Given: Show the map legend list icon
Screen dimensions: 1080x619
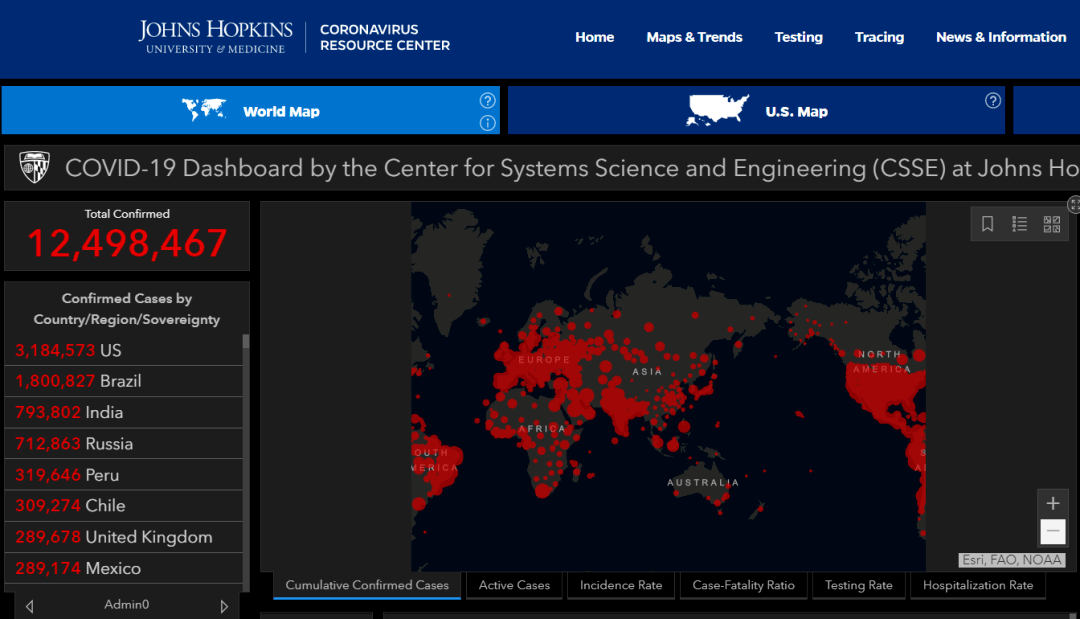Looking at the screenshot, I should [x=1019, y=224].
